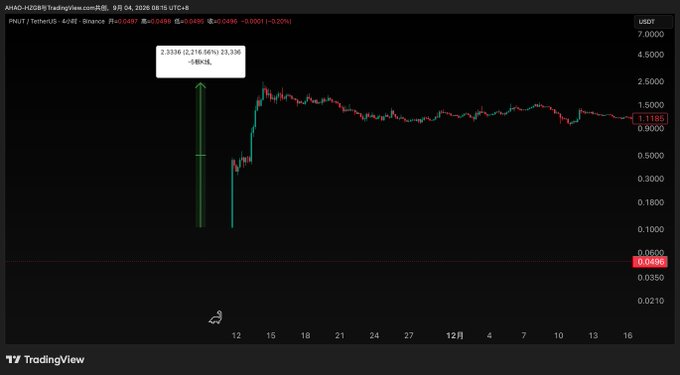
Task: Click the 4.5000 price axis label
Action: click(651, 55)
